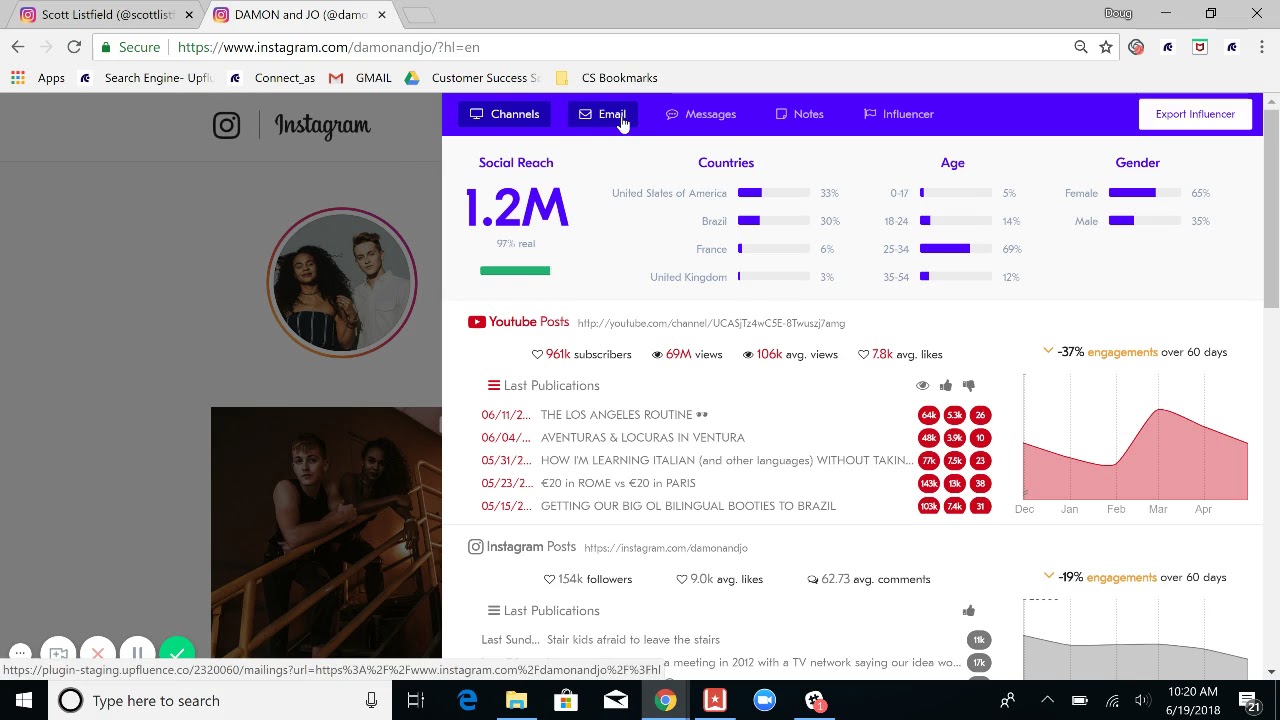This screenshot has height=720, width=1280.
Task: Click the red YouTube logo icon
Action: [476, 322]
